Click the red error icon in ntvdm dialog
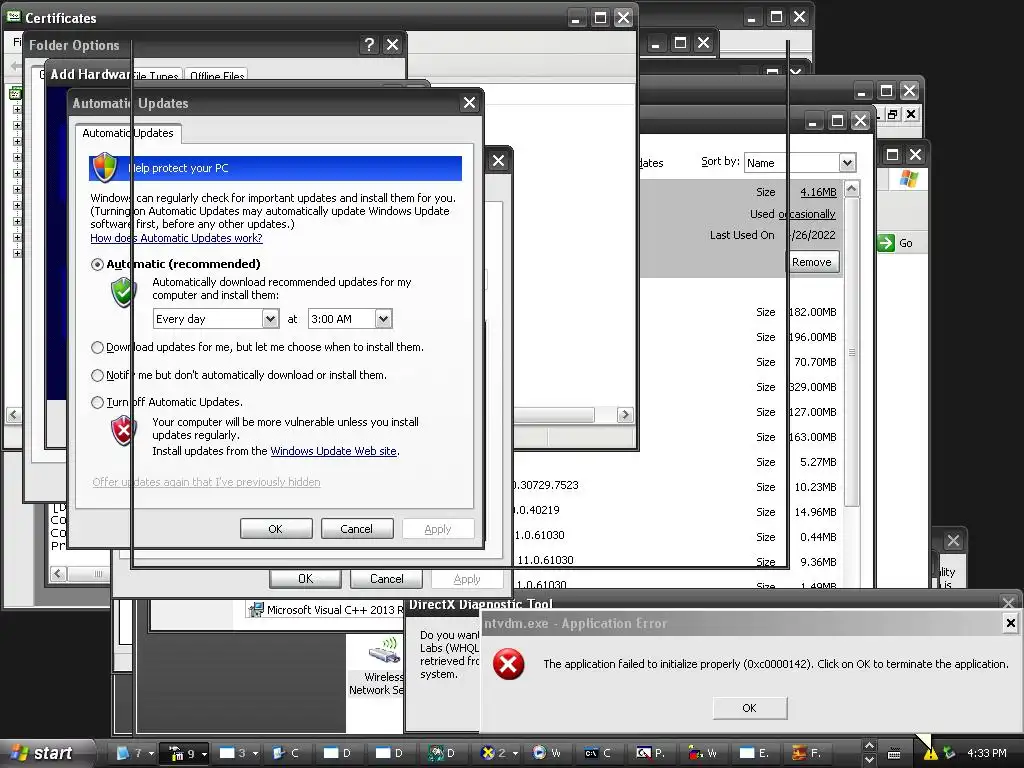The image size is (1024, 768). tap(508, 665)
